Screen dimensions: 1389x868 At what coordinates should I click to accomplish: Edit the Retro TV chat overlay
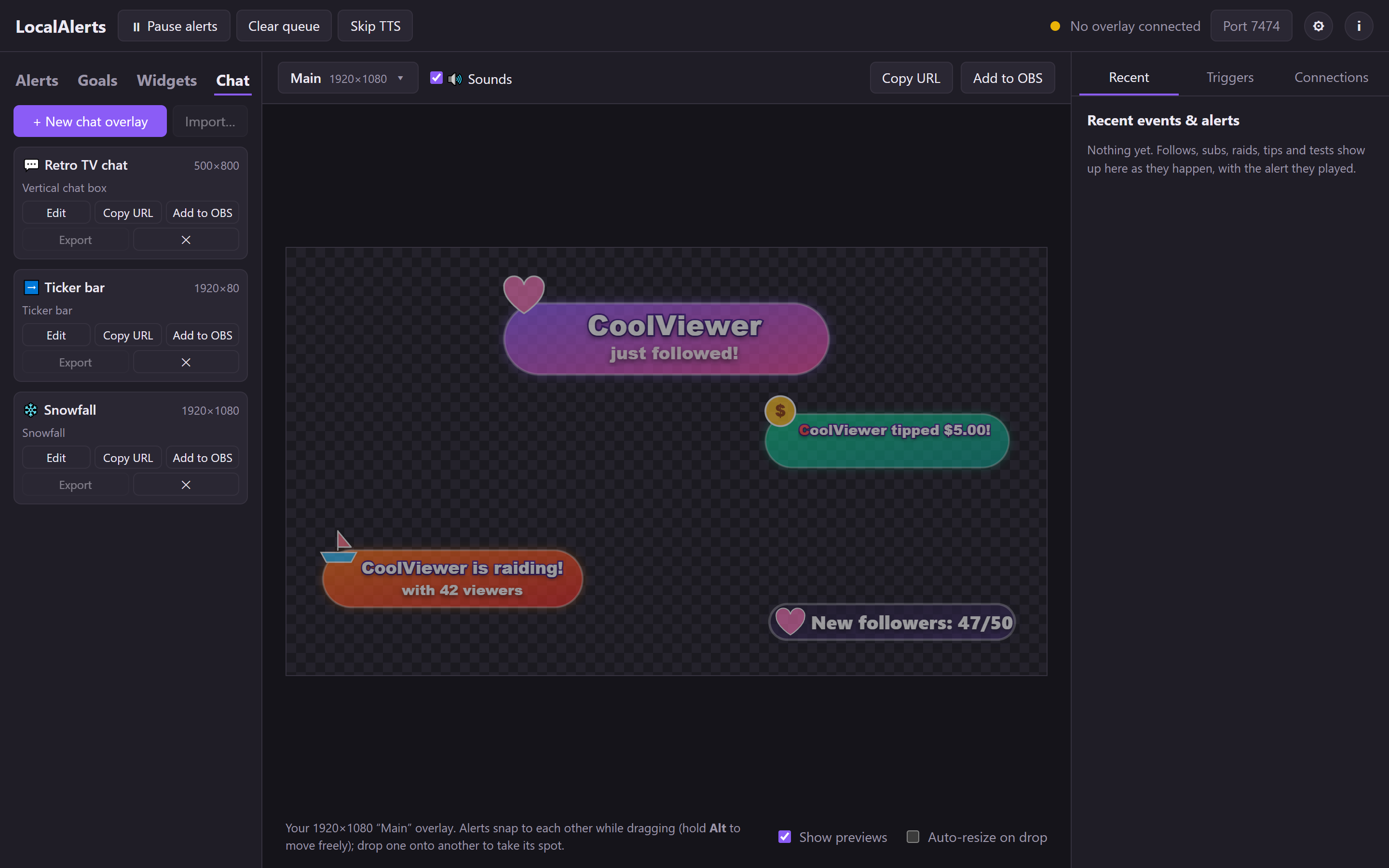pos(56,212)
